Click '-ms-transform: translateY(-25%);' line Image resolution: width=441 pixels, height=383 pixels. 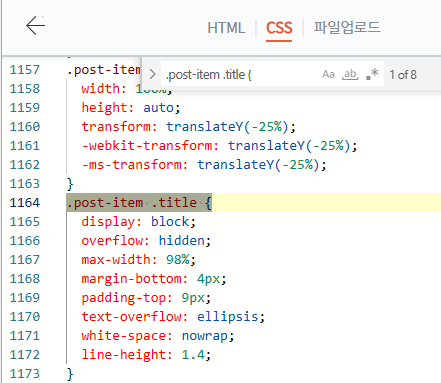click(x=204, y=165)
